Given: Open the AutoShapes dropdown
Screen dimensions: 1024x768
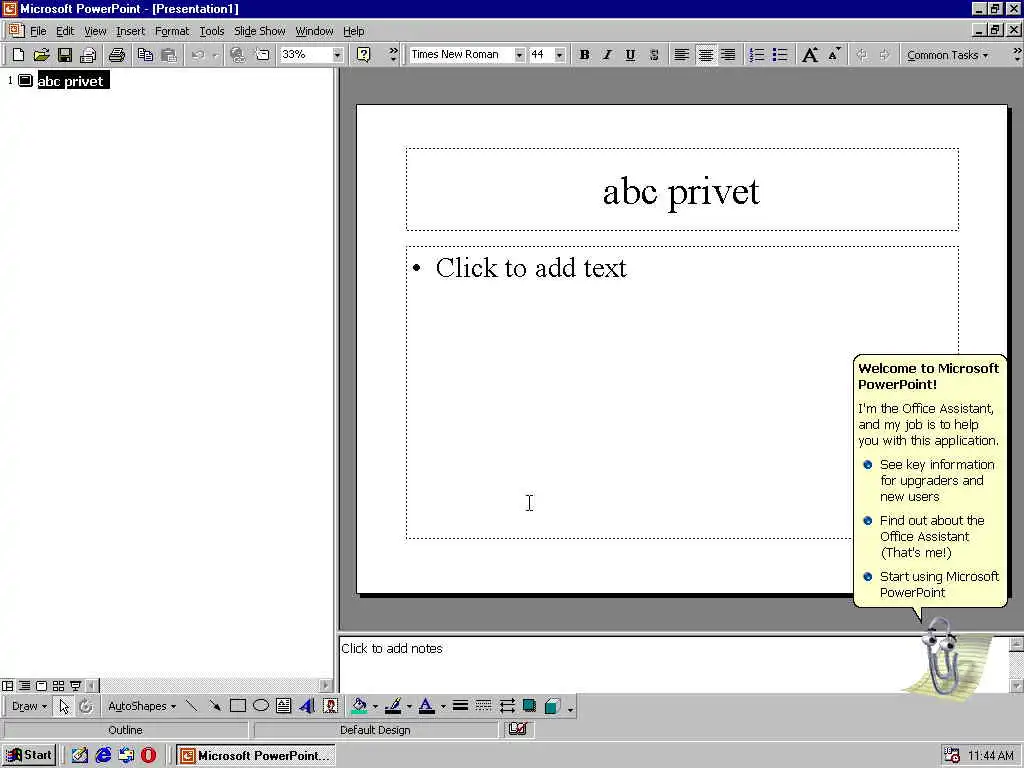Looking at the screenshot, I should point(142,706).
